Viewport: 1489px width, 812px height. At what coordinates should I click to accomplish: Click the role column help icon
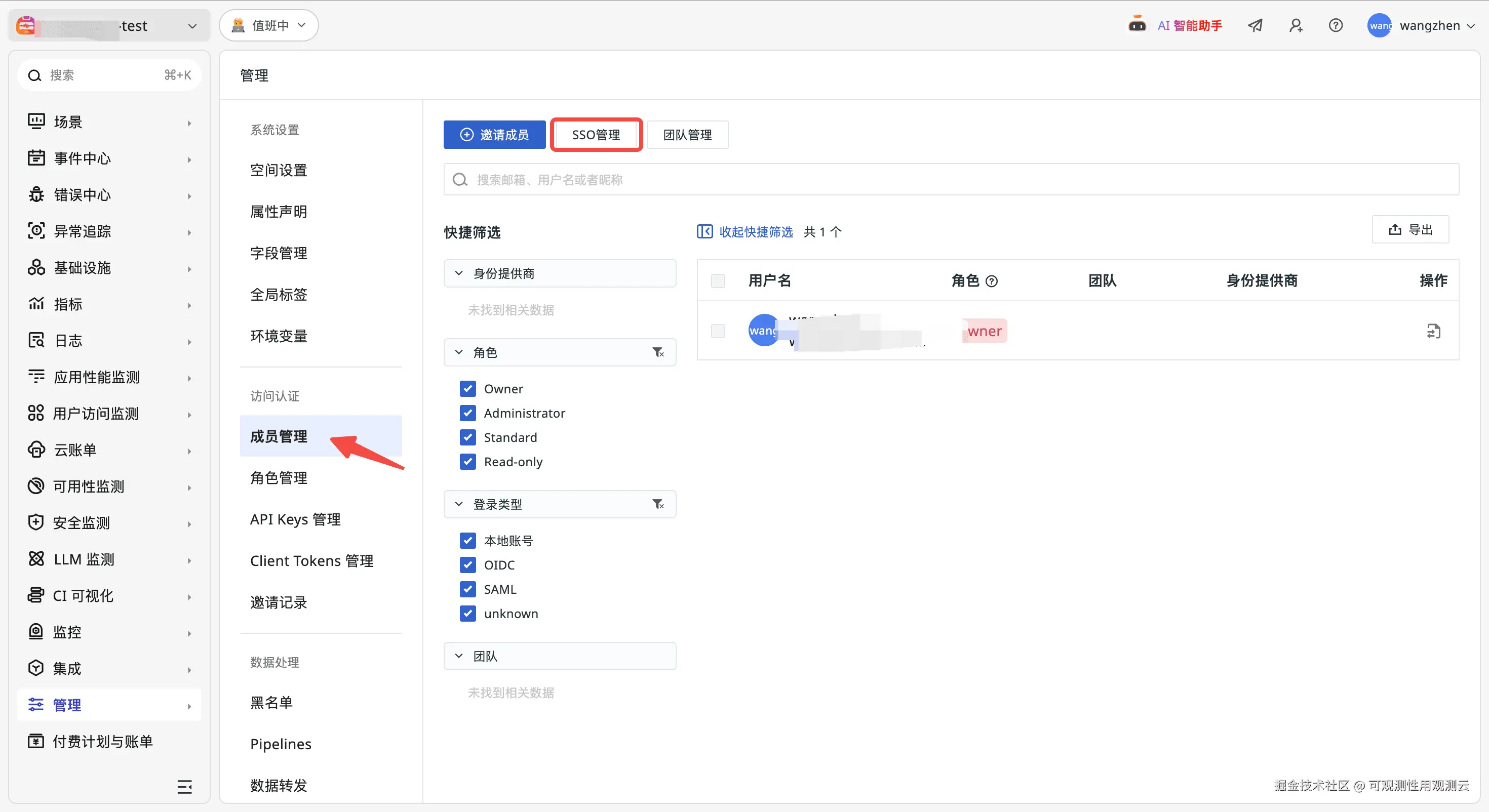(991, 281)
